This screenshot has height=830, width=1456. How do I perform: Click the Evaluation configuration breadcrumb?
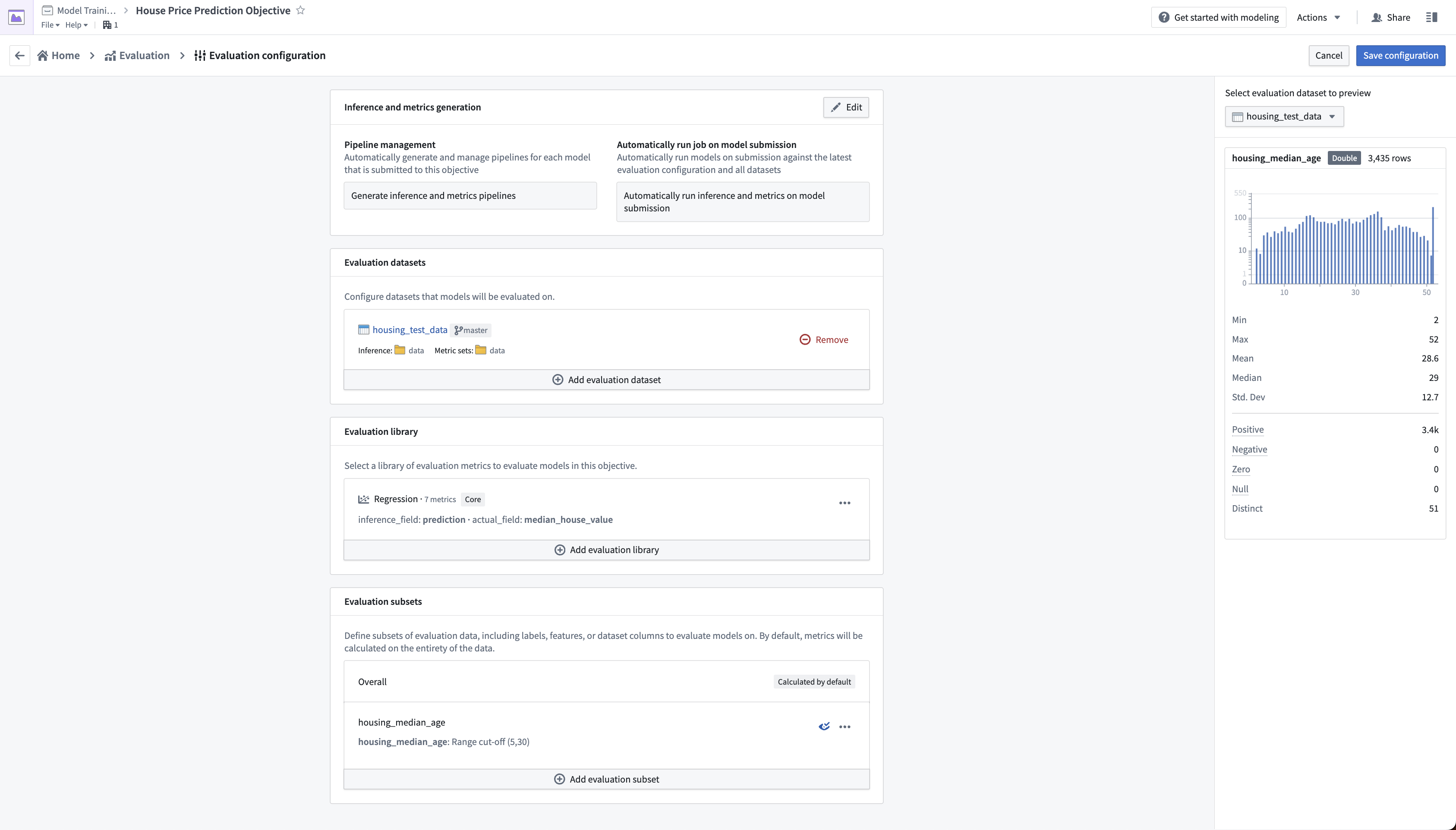(260, 55)
